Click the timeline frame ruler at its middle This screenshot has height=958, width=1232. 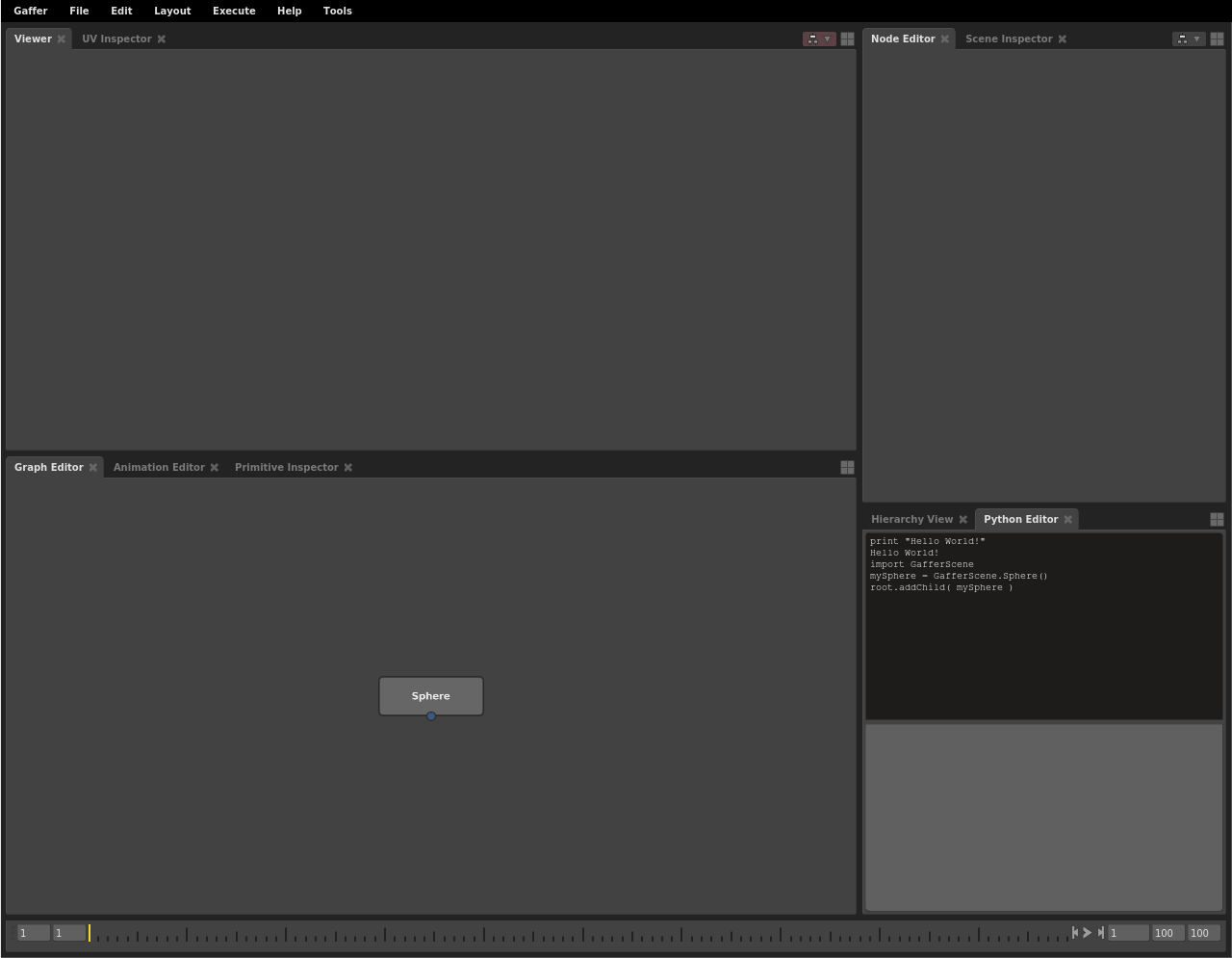coord(578,933)
